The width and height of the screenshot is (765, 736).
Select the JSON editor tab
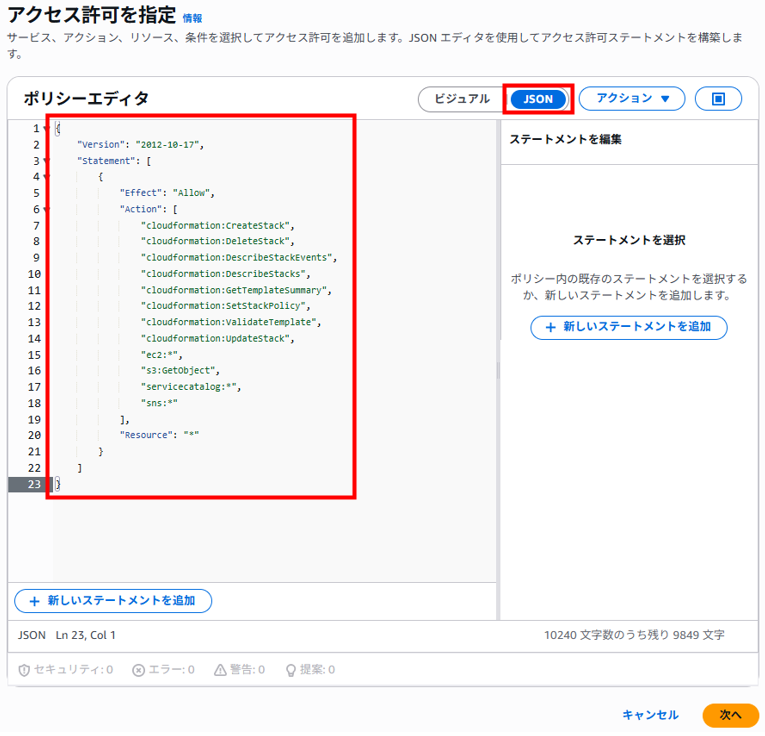pyautogui.click(x=538, y=99)
